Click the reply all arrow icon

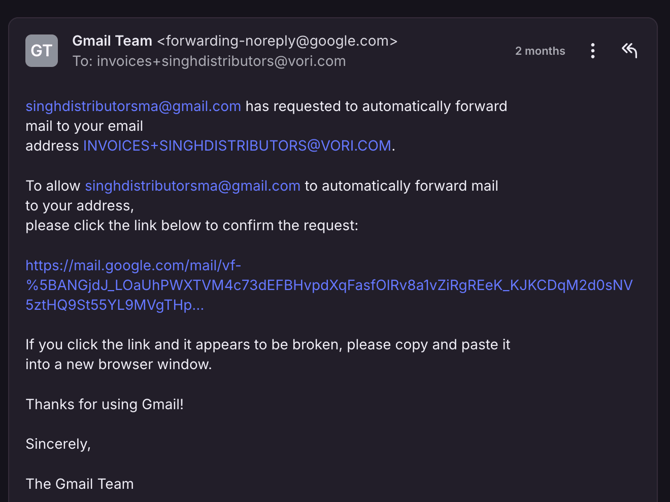click(x=629, y=50)
